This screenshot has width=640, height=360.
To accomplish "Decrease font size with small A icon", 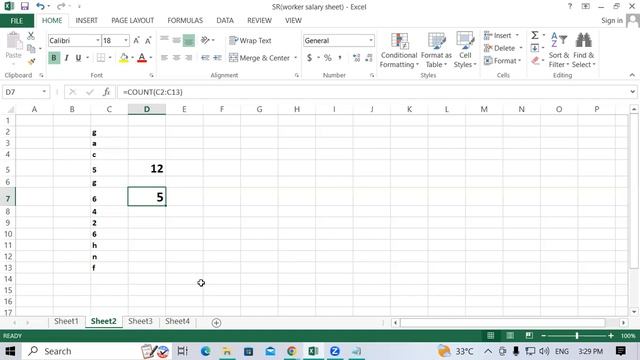I will tap(148, 40).
